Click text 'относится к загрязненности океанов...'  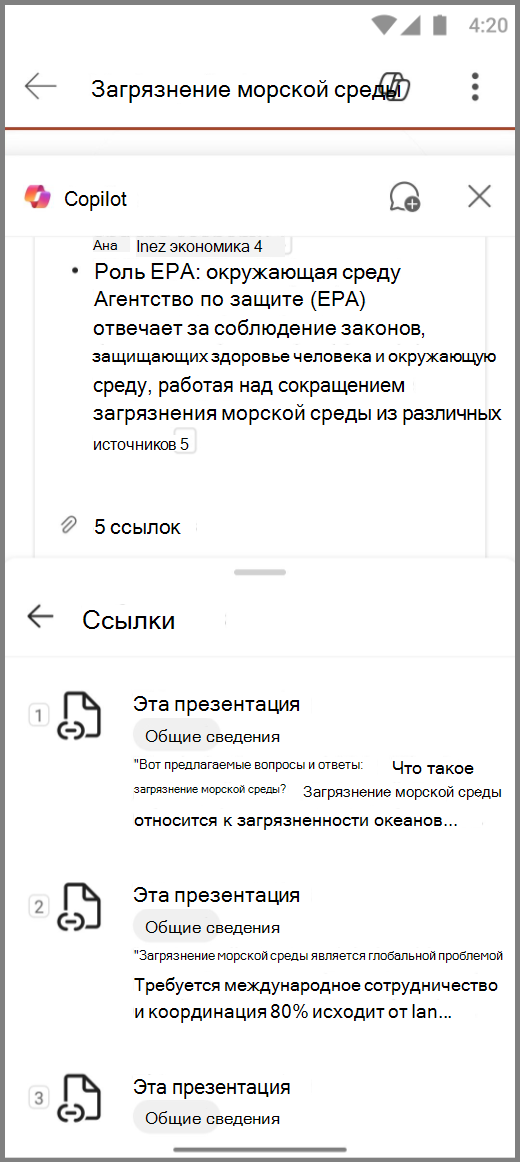pos(297,822)
